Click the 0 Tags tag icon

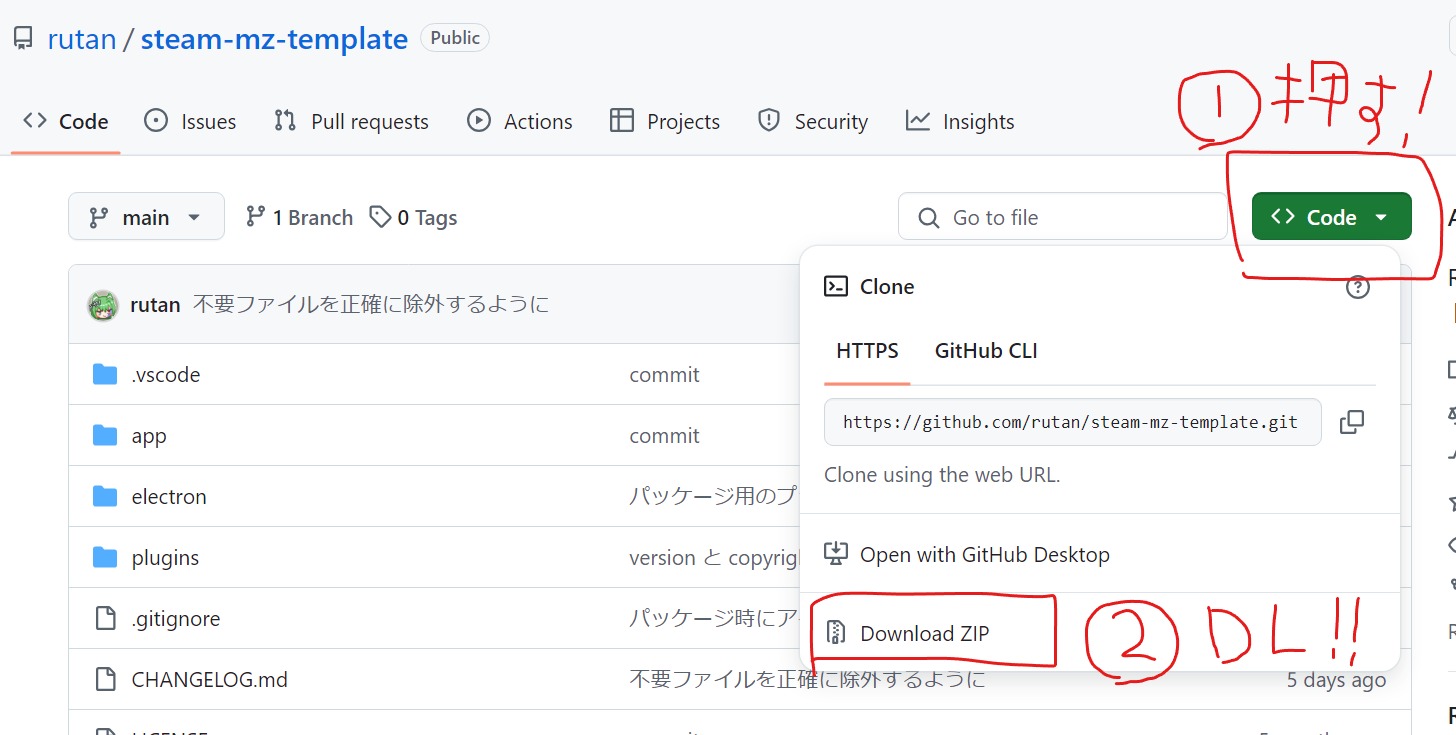click(380, 217)
